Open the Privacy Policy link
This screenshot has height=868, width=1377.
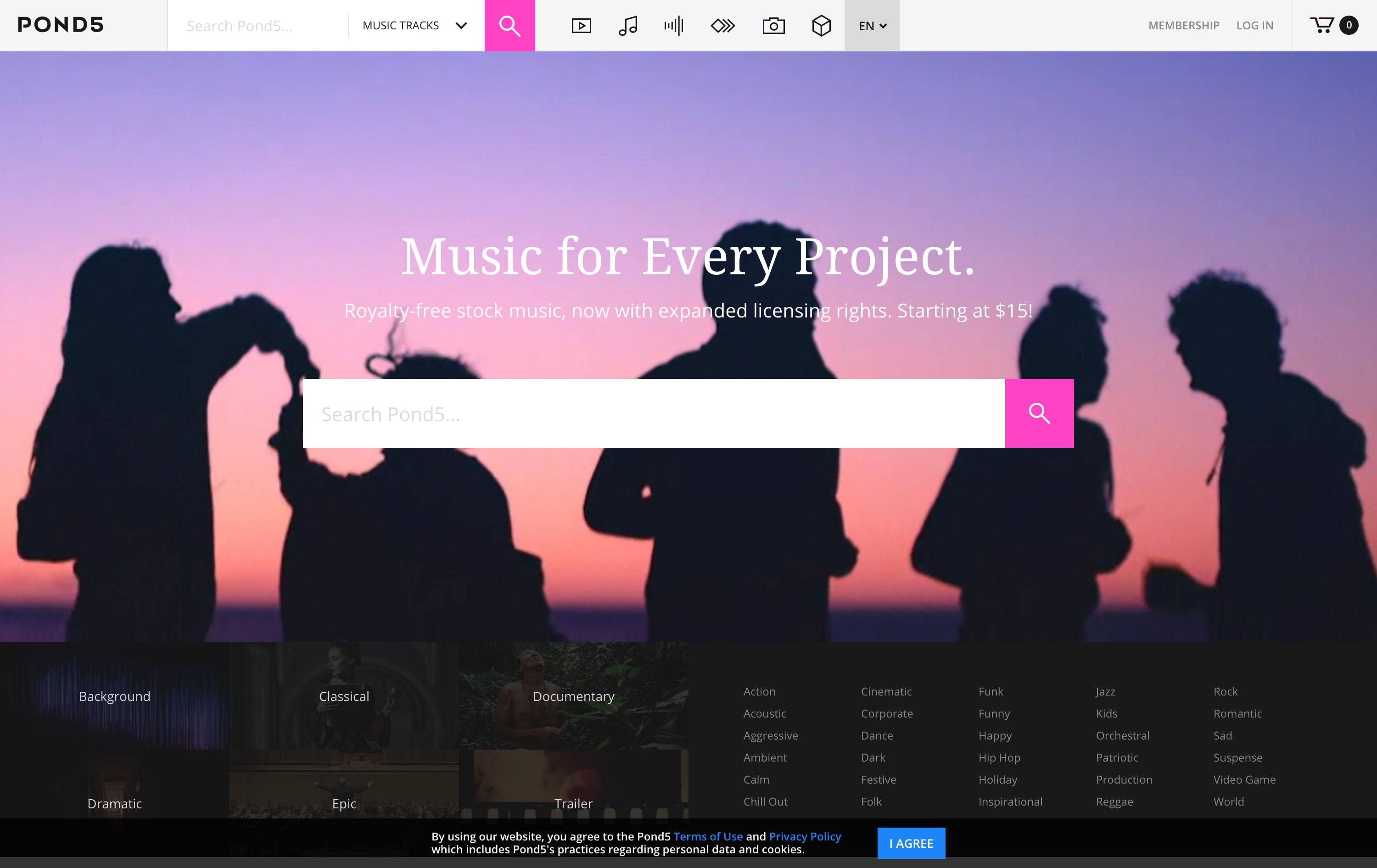pos(804,836)
